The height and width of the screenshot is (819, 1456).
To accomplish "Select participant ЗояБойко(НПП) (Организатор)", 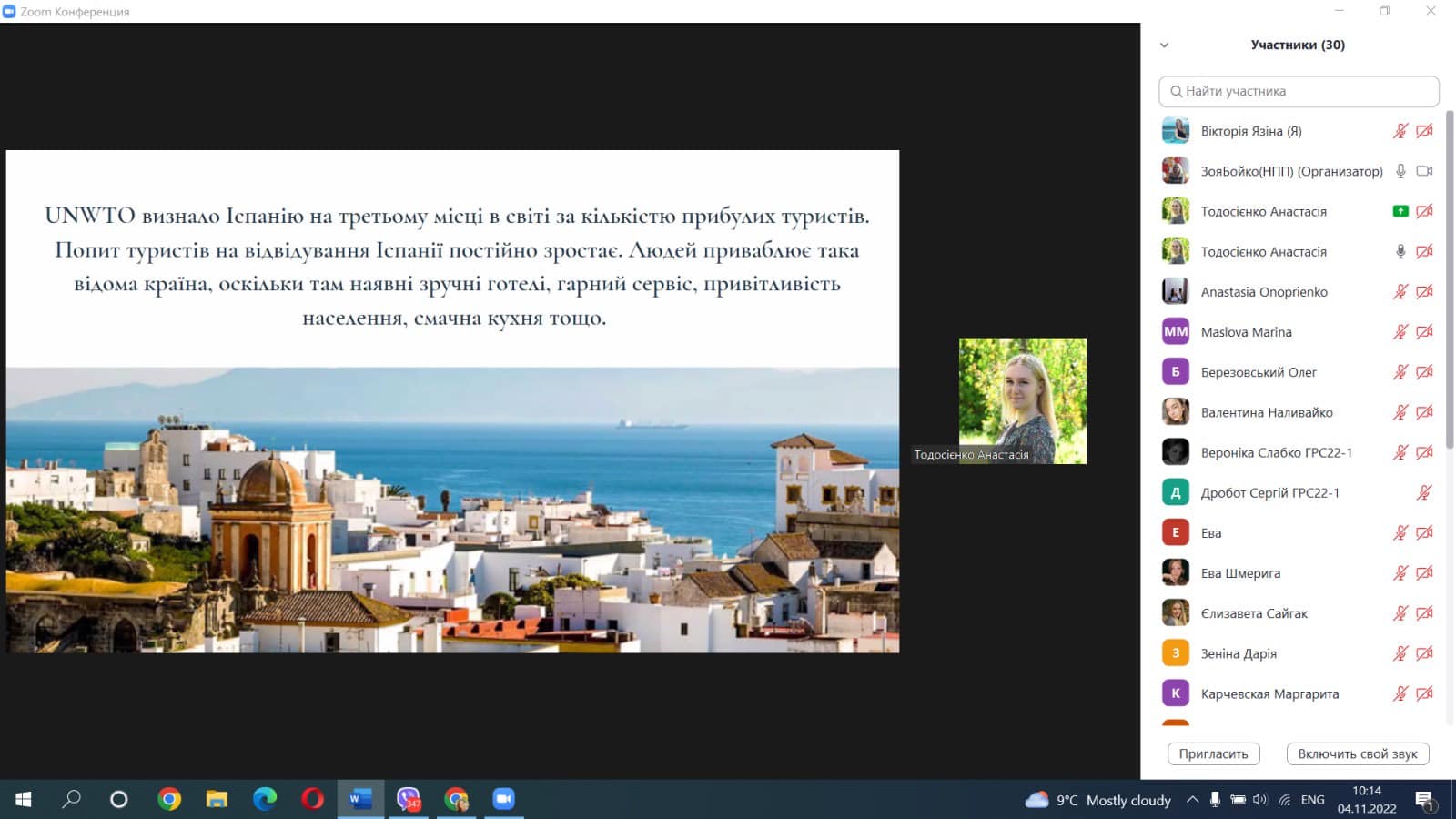I will point(1299,171).
